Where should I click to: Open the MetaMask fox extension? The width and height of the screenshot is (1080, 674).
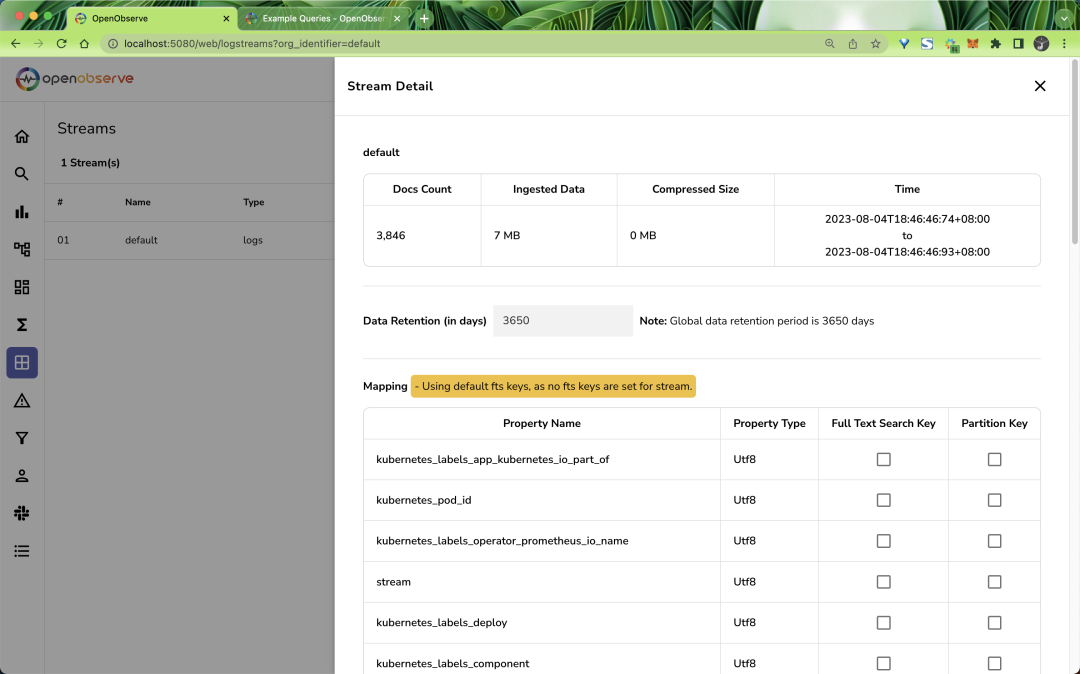pos(973,43)
